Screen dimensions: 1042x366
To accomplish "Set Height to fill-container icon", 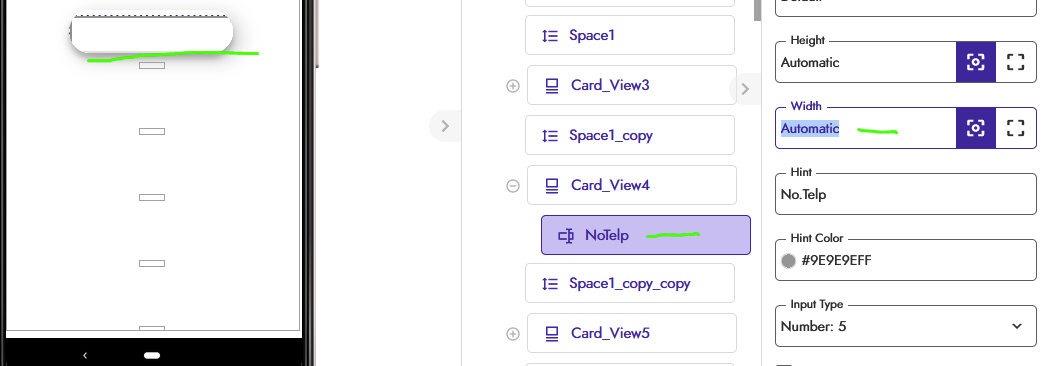I will (x=1015, y=62).
